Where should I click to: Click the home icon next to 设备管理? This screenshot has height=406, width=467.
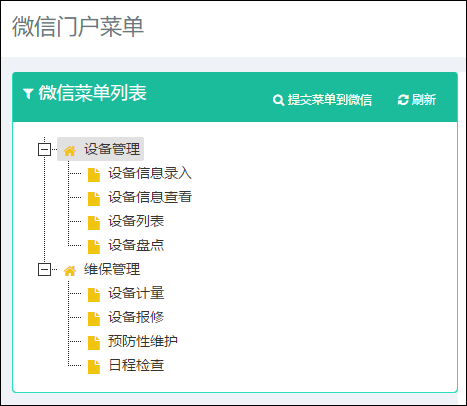(x=70, y=151)
